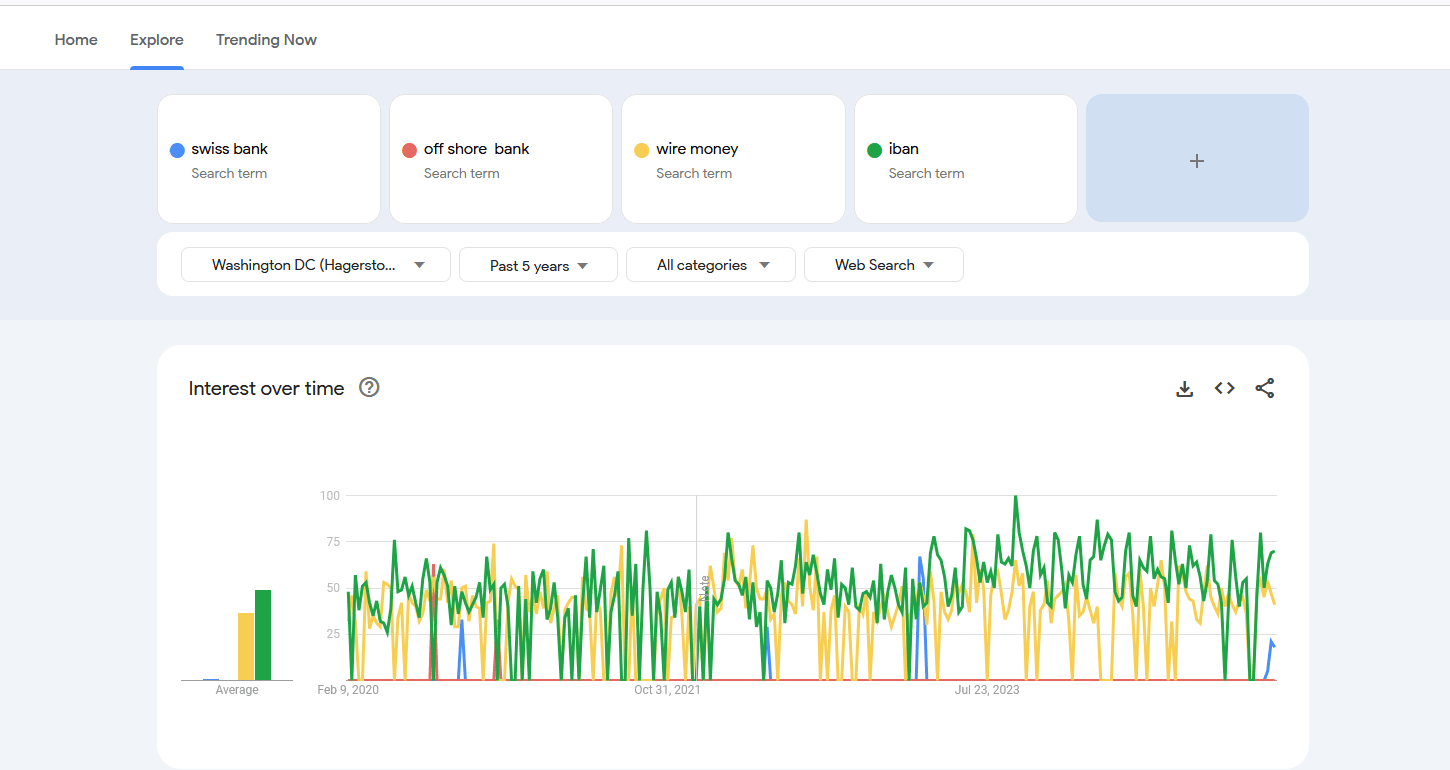Expand the Washington DC region dropdown
This screenshot has height=770, width=1450.
[x=316, y=265]
